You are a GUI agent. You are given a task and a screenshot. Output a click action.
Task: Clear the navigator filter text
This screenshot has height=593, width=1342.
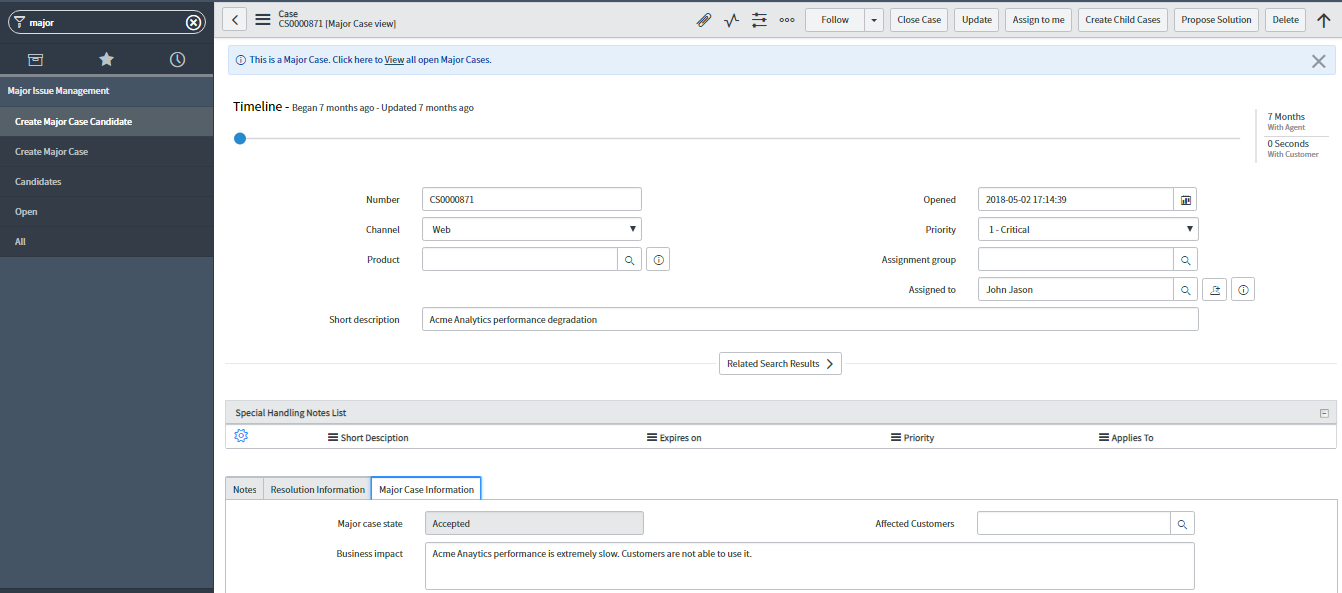(x=194, y=22)
